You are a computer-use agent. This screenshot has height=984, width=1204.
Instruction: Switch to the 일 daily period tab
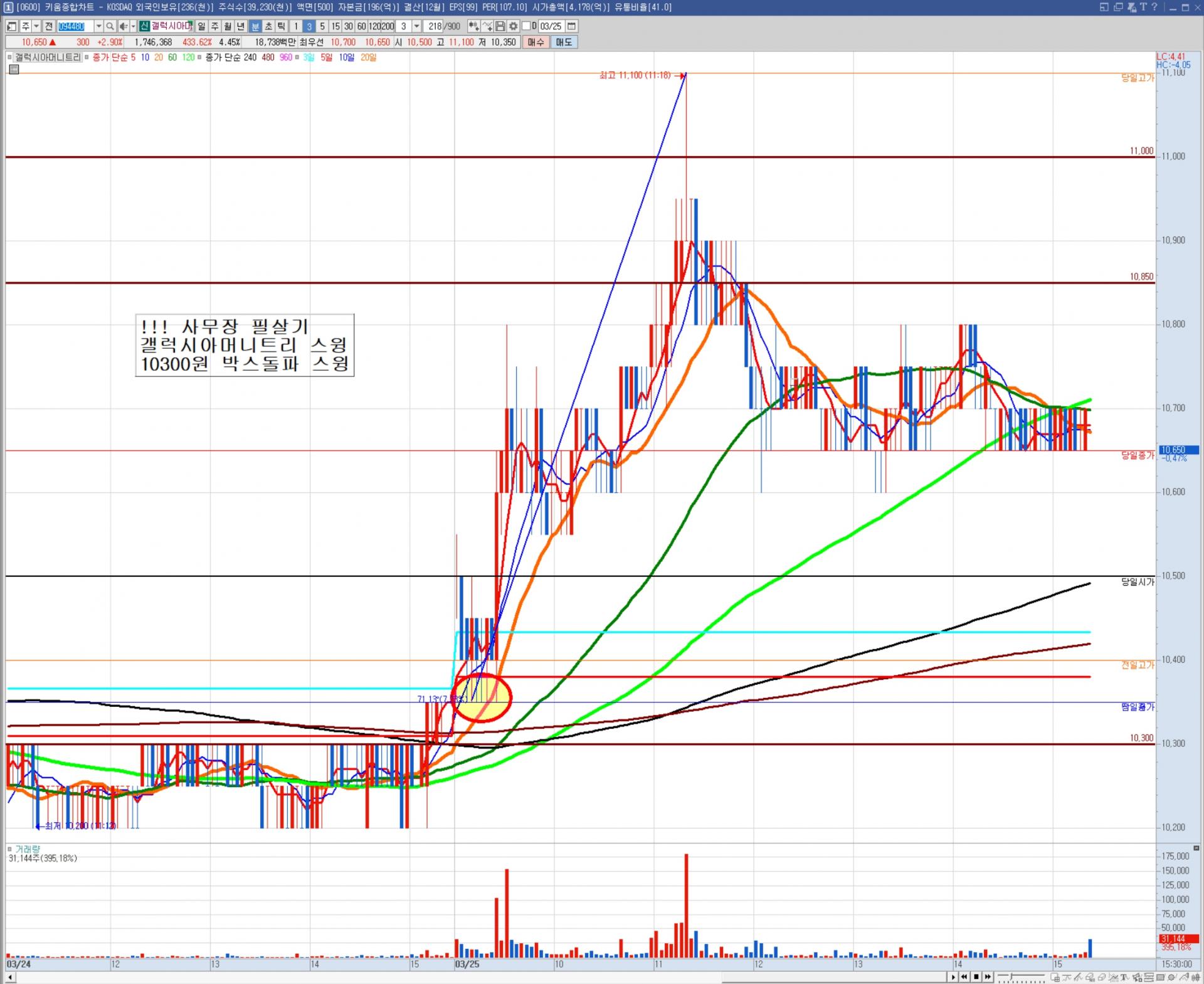(201, 26)
